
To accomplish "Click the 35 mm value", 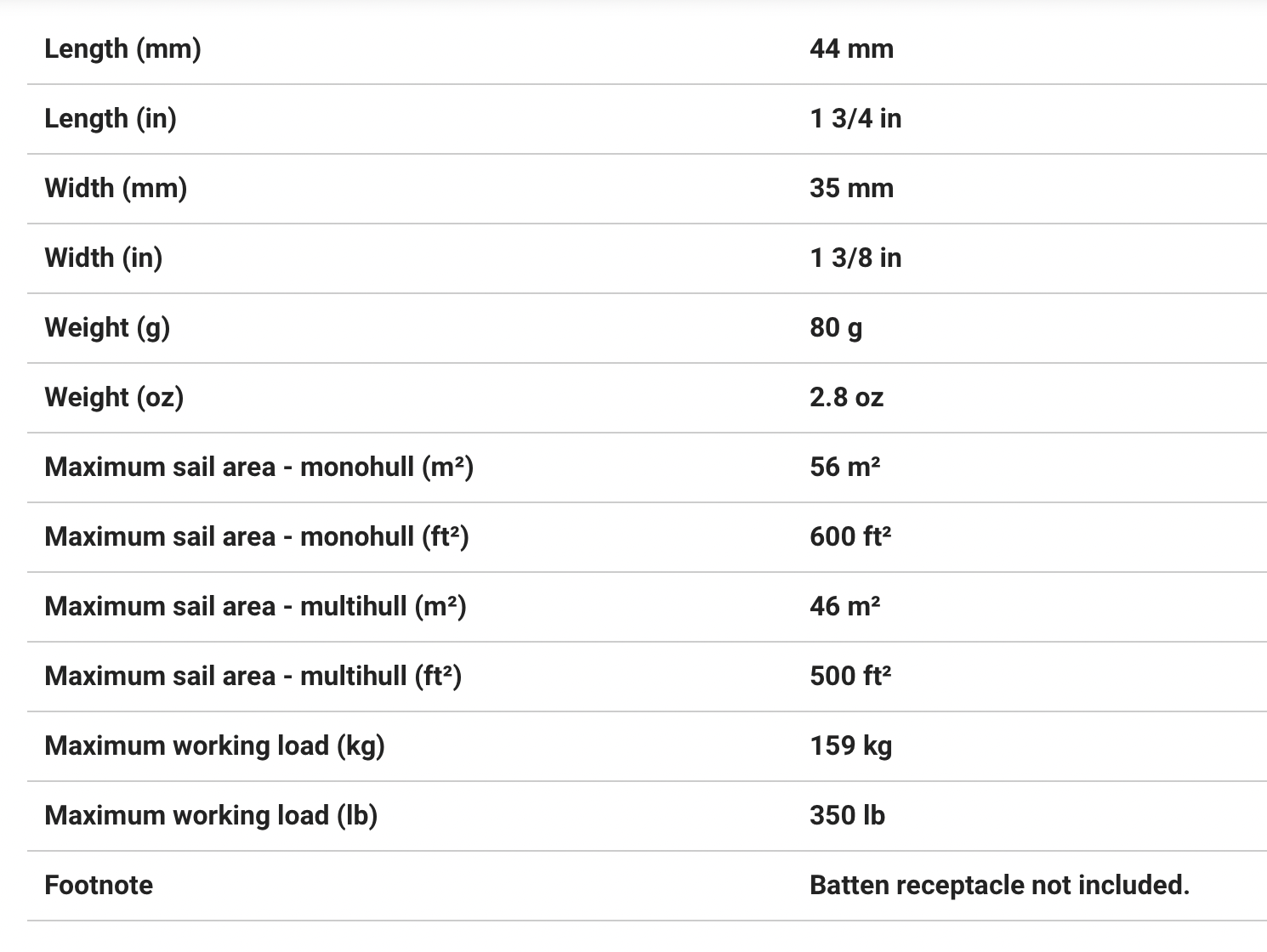I will (x=851, y=188).
